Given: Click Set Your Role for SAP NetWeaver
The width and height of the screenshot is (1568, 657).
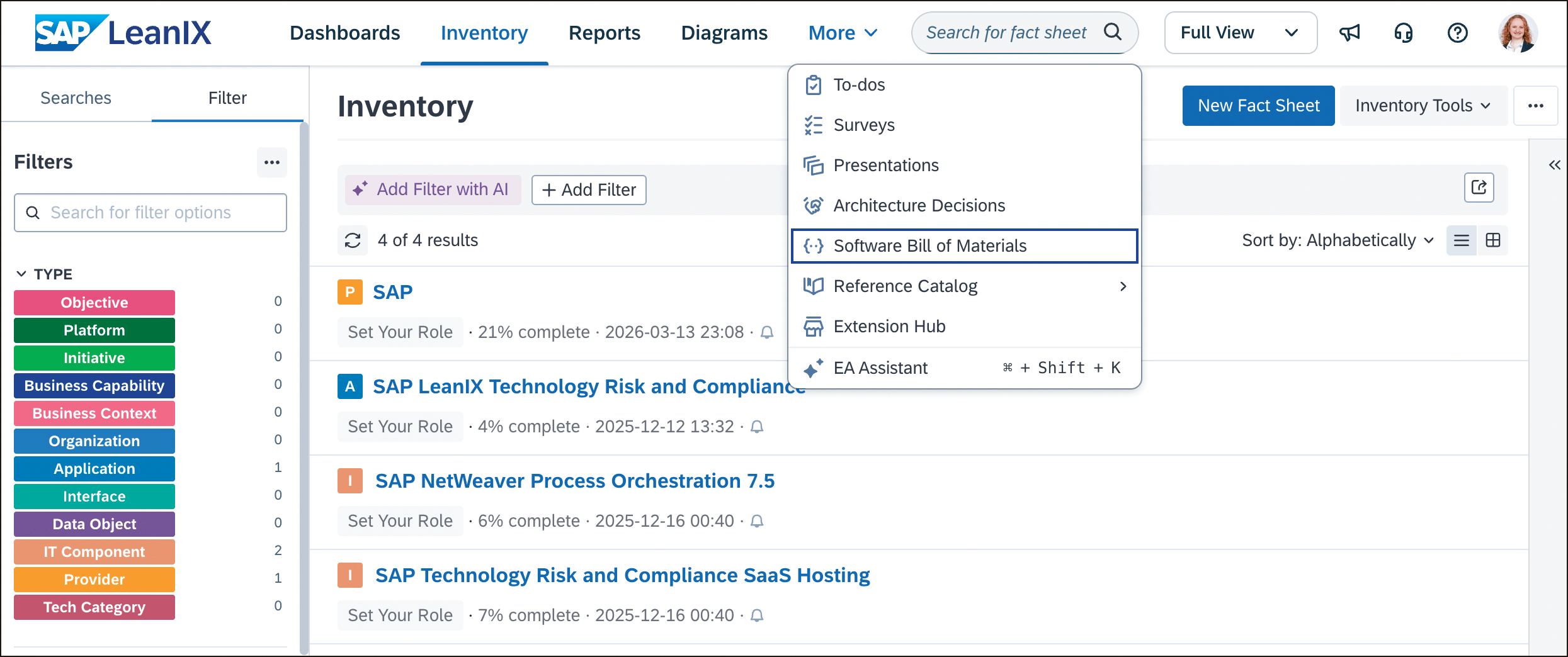Looking at the screenshot, I should coord(401,521).
